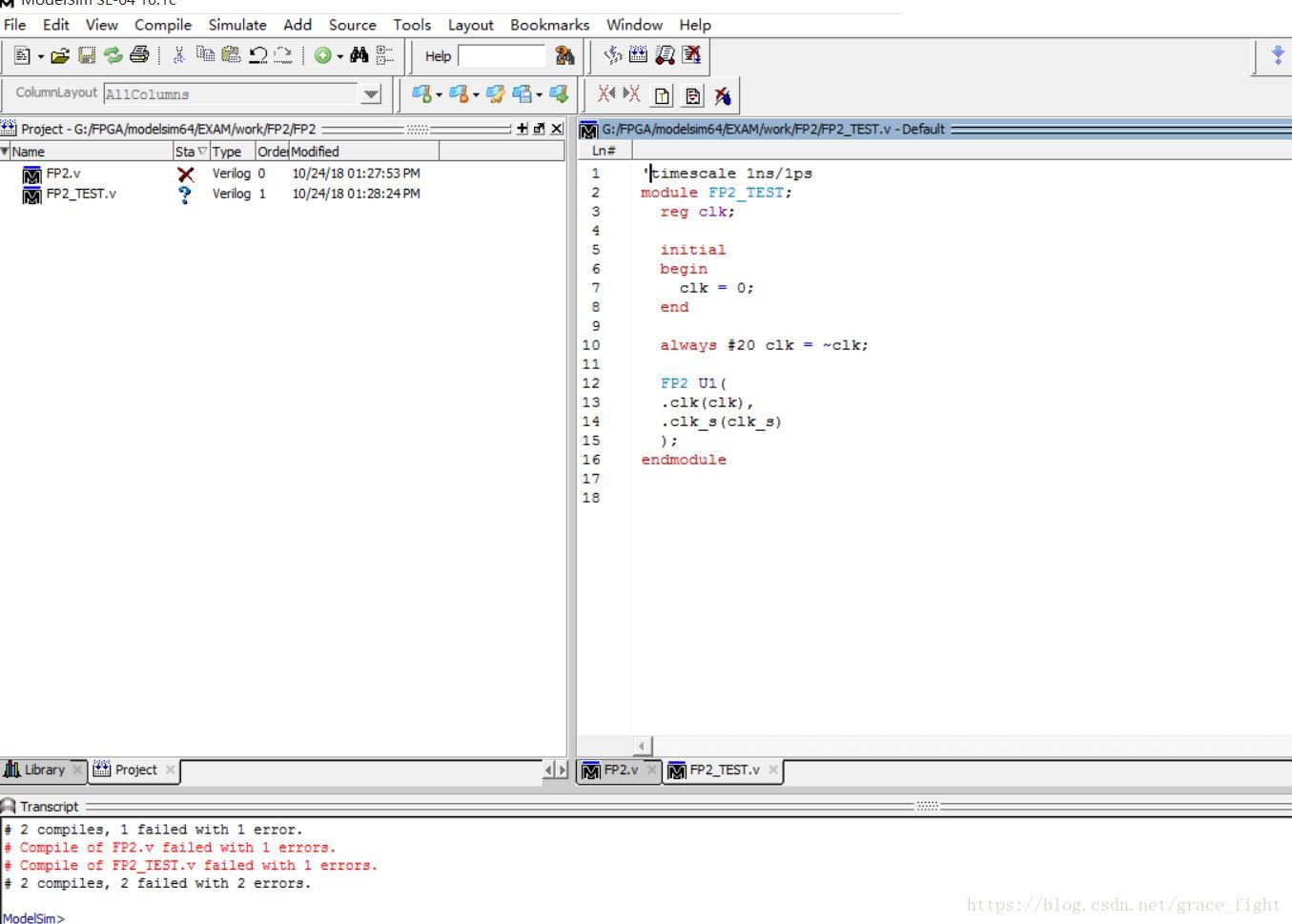1292x924 pixels.
Task: Open the Bookmarks menu
Action: 549,25
